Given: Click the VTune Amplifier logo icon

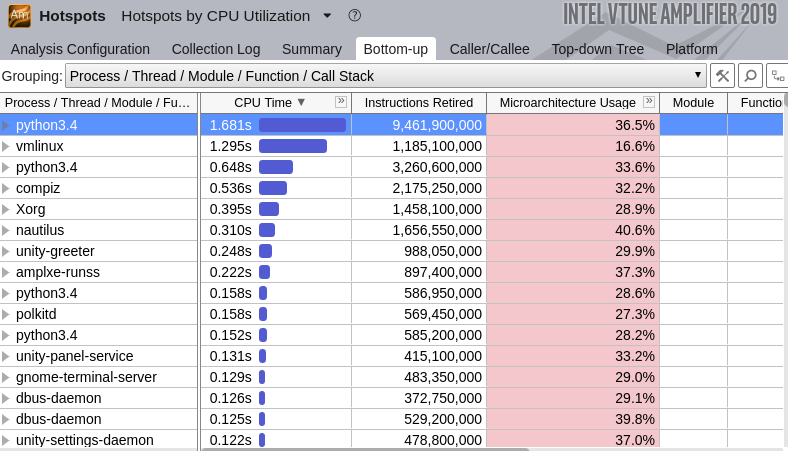Looking at the screenshot, I should [19, 15].
